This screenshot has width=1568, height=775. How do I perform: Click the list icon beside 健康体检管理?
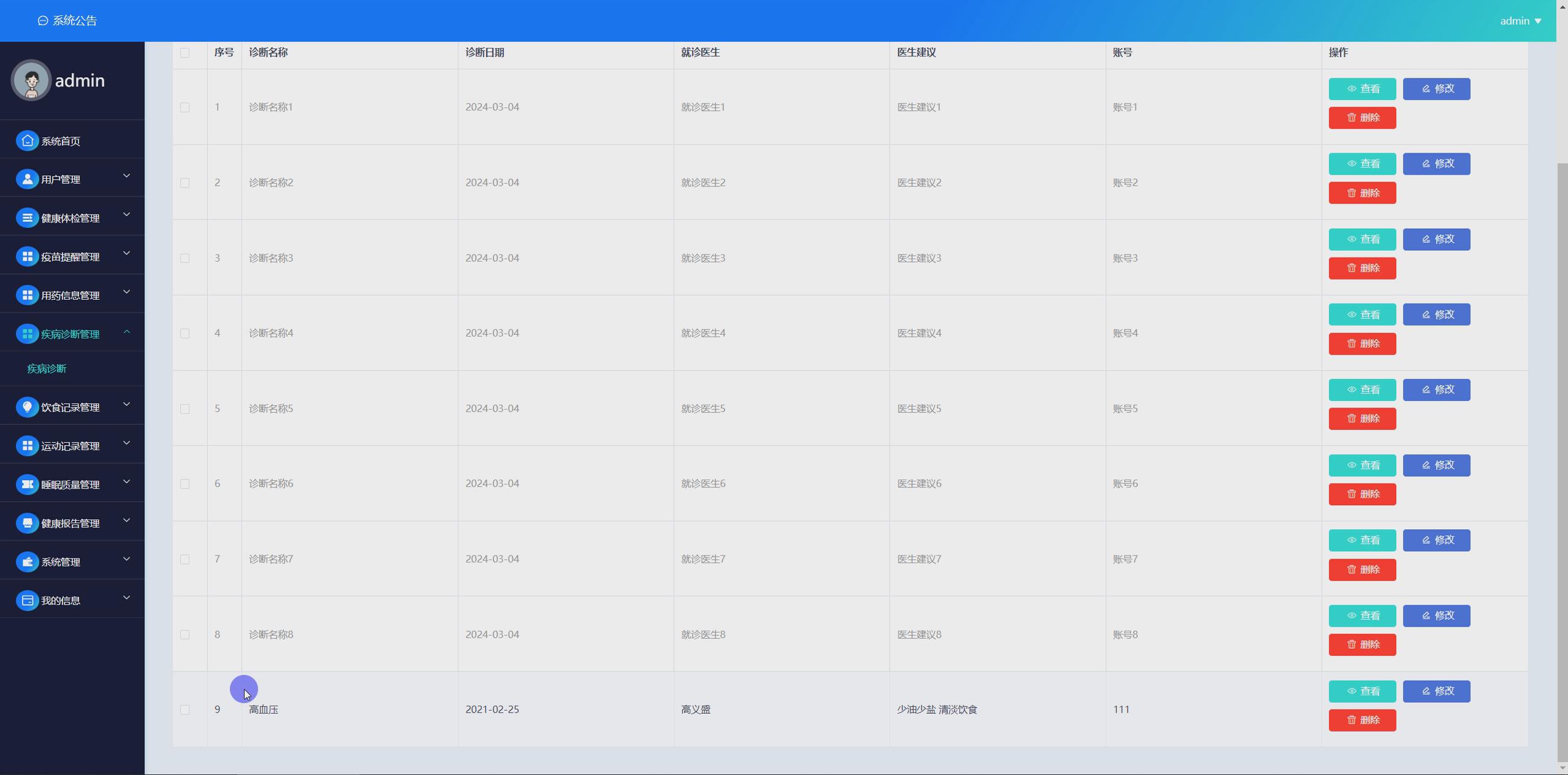pos(27,218)
